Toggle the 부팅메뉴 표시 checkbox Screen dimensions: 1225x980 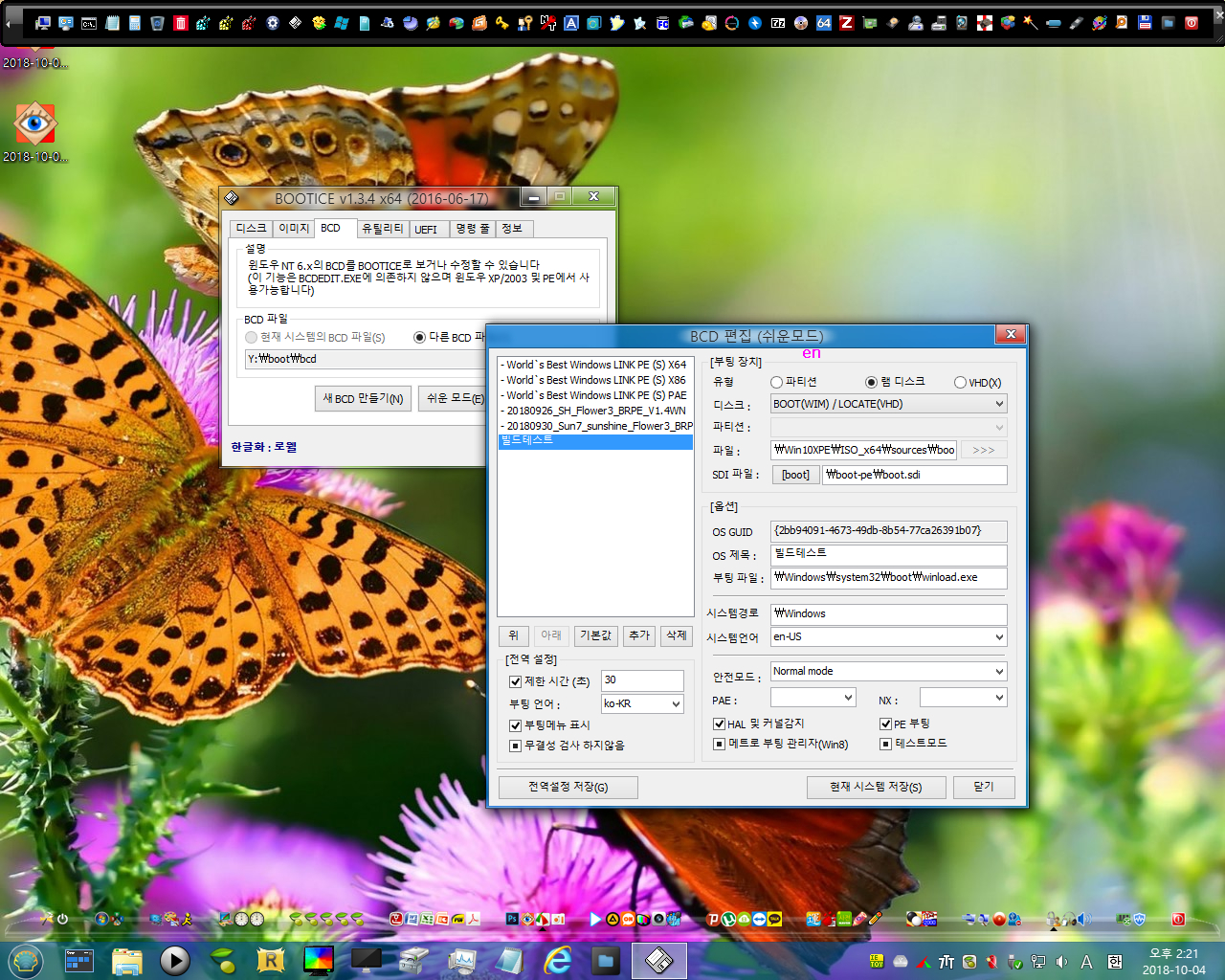(x=515, y=725)
